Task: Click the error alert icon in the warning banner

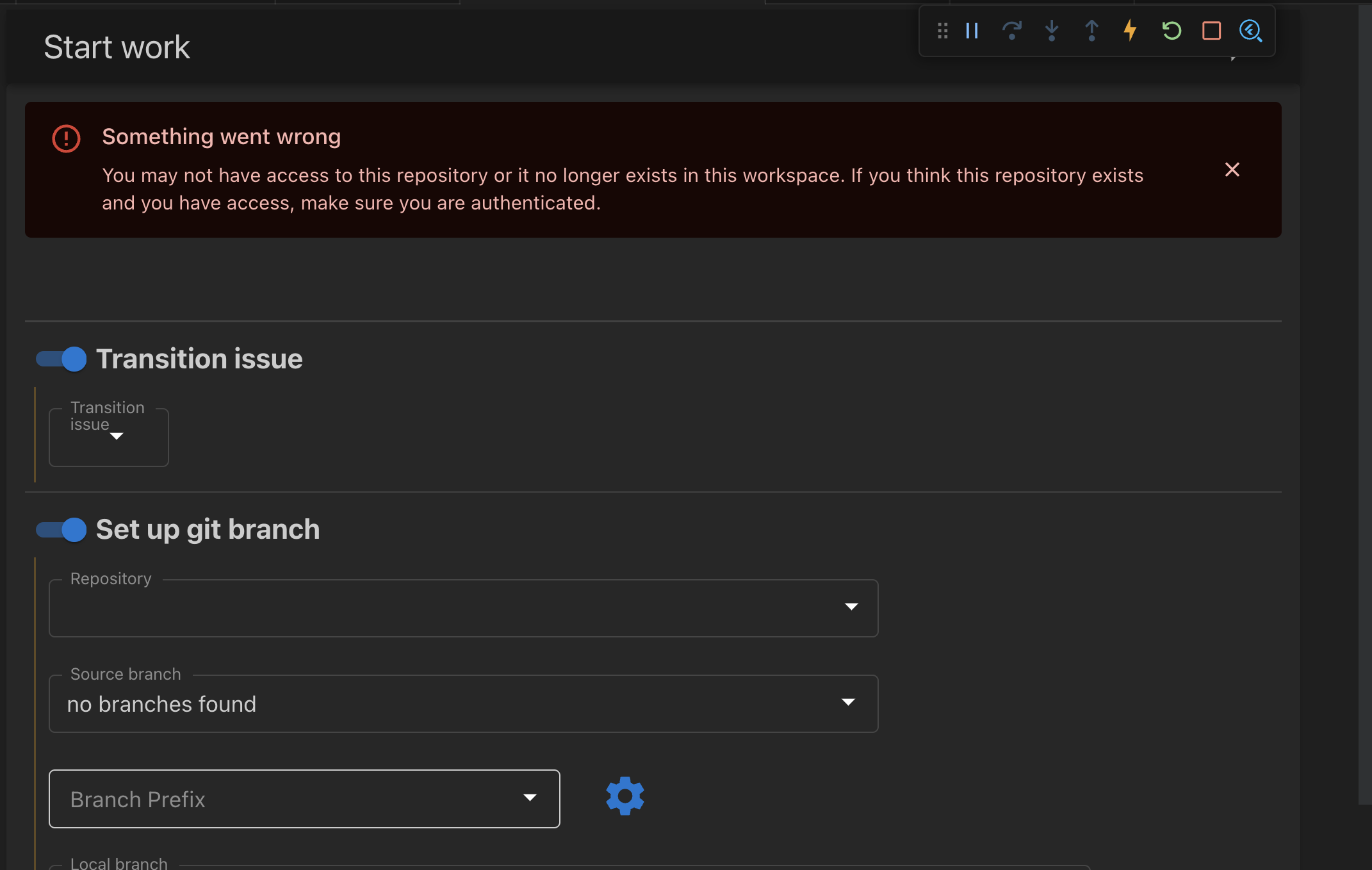Action: (x=66, y=138)
